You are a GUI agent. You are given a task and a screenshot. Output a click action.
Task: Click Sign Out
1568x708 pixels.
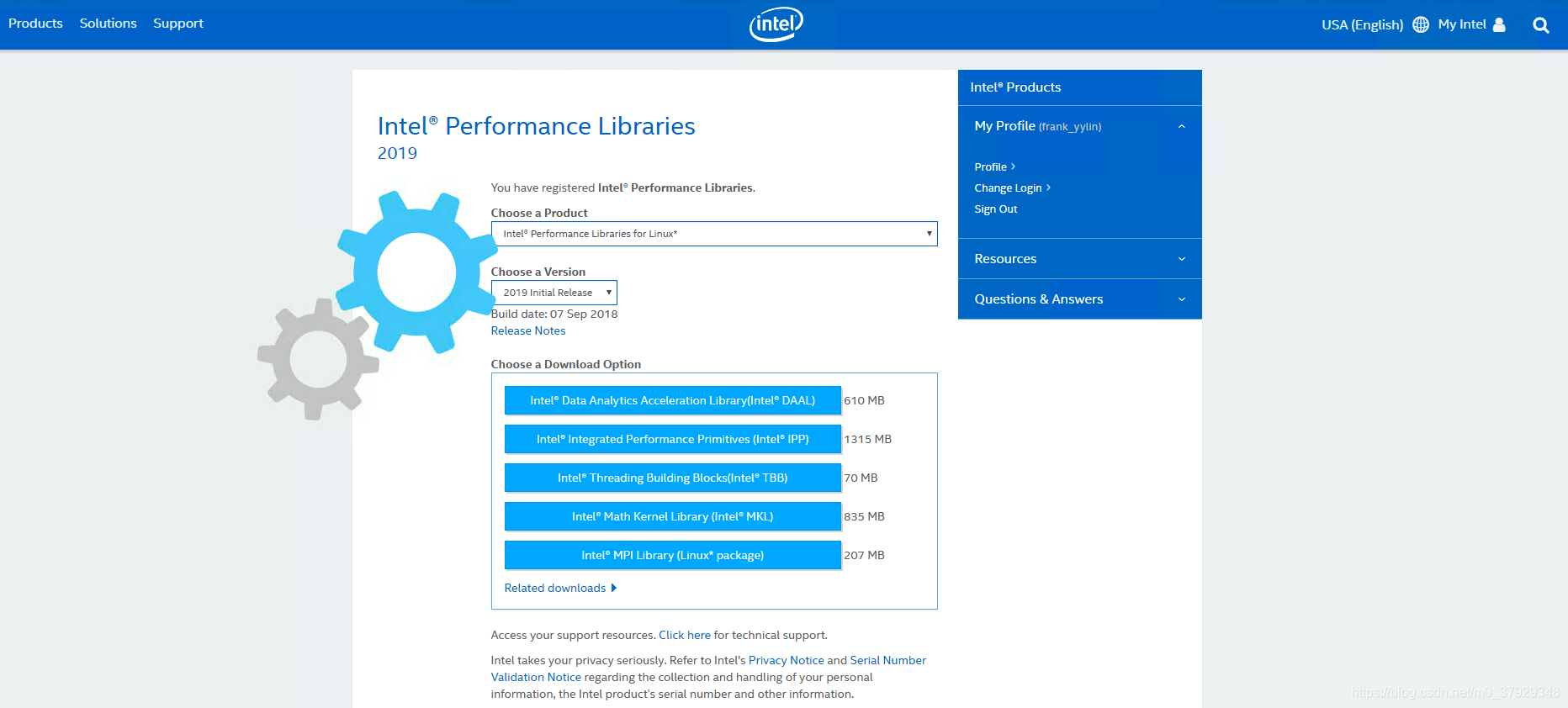click(996, 209)
